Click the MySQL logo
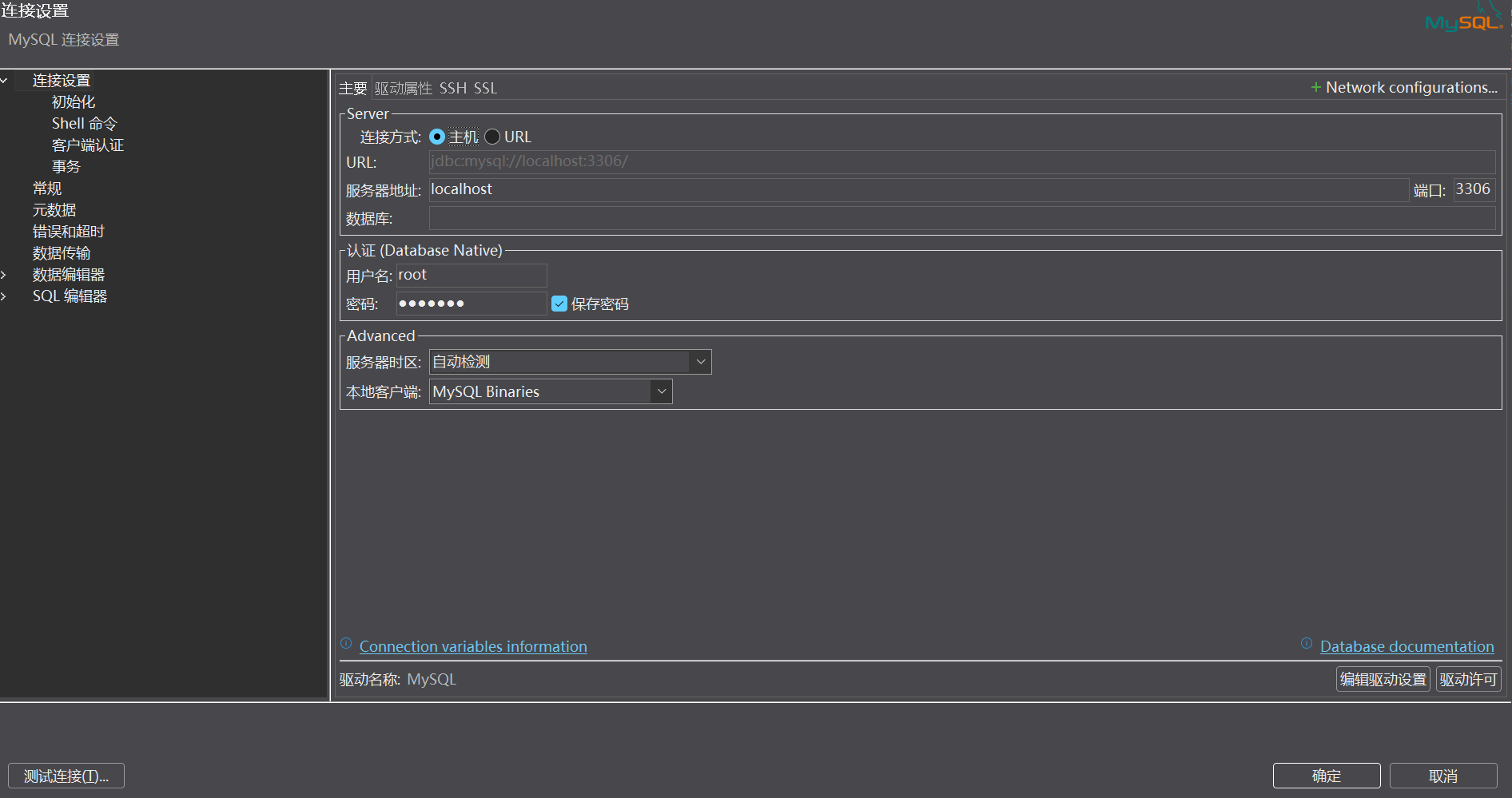 click(x=1464, y=18)
